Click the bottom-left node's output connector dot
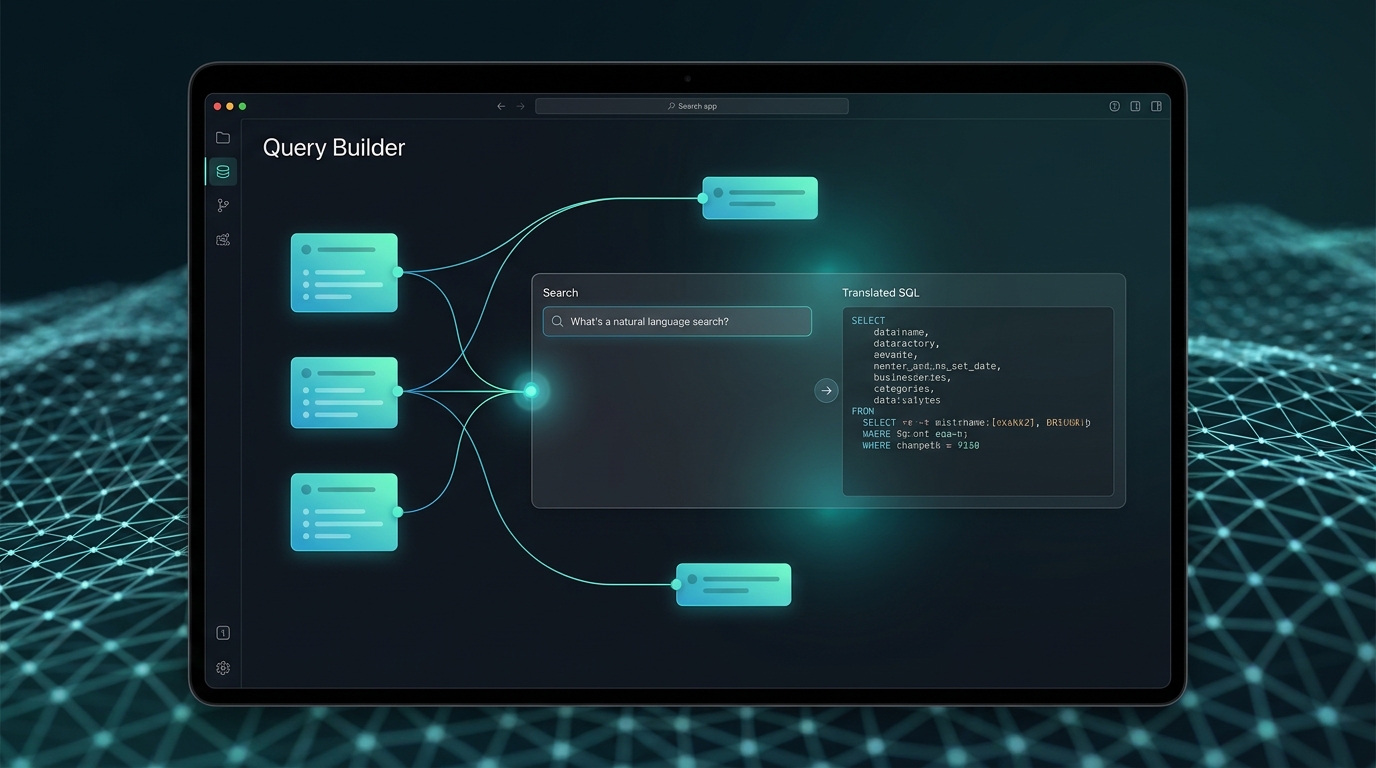The width and height of the screenshot is (1376, 768). 398,512
